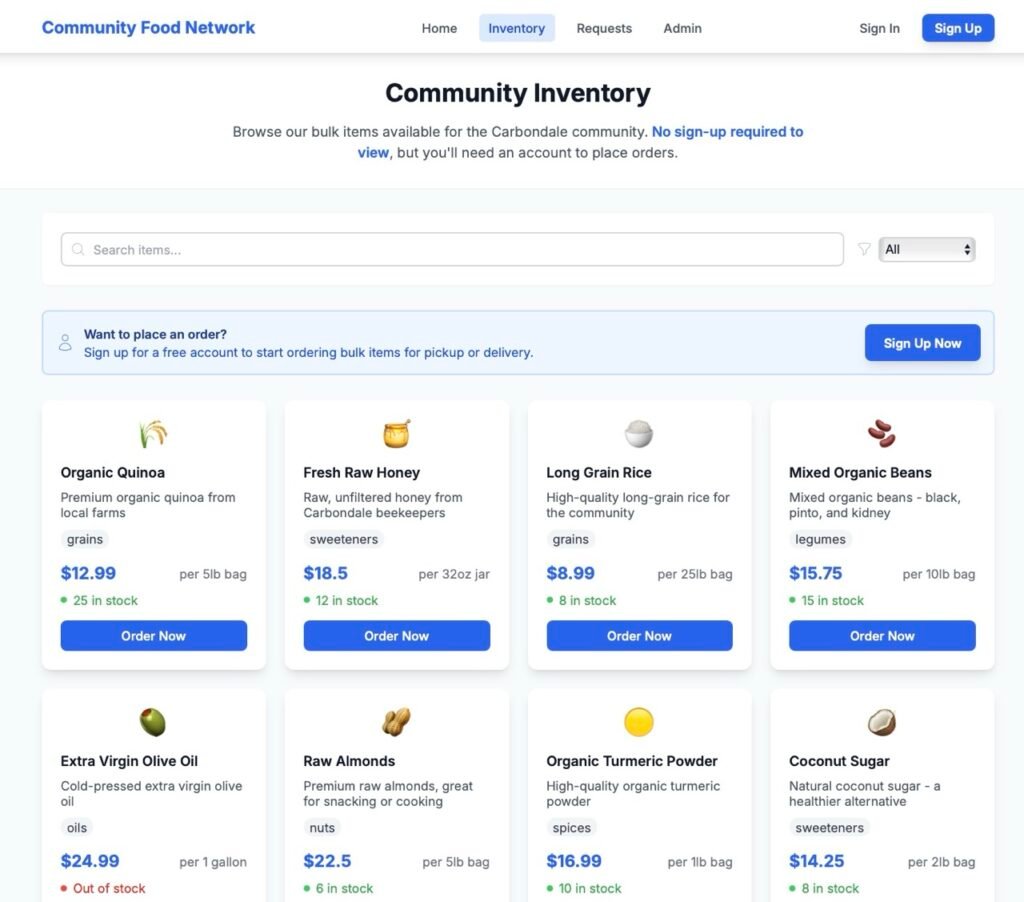Click the Mixed Organic Beans icon

[x=881, y=434]
